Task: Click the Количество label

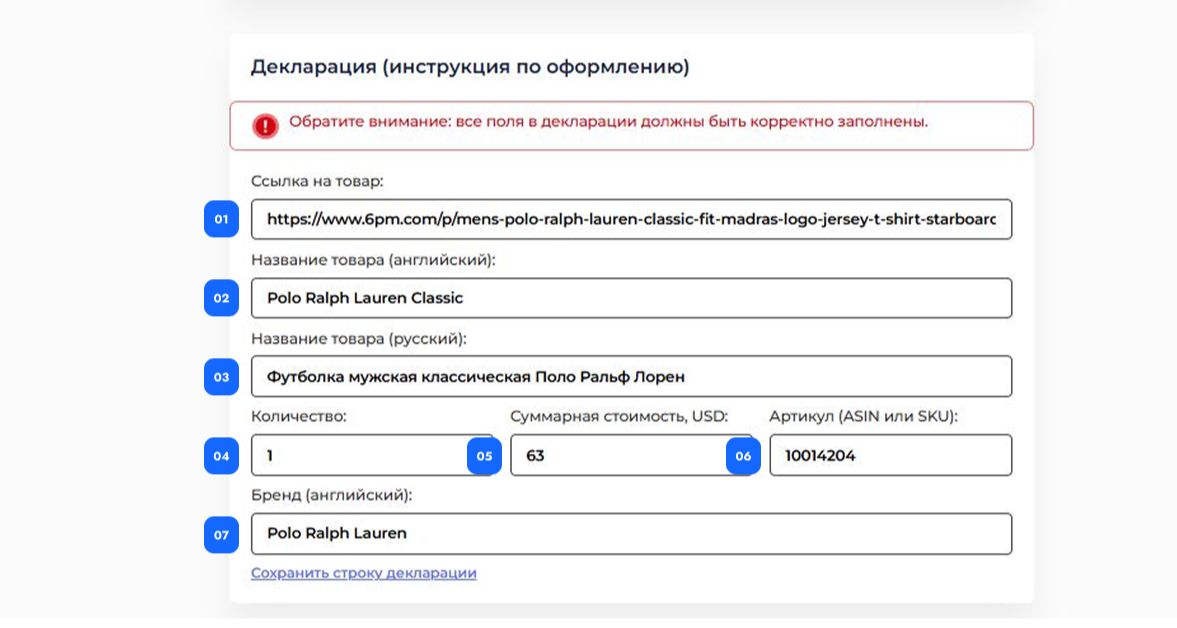Action: (x=299, y=416)
